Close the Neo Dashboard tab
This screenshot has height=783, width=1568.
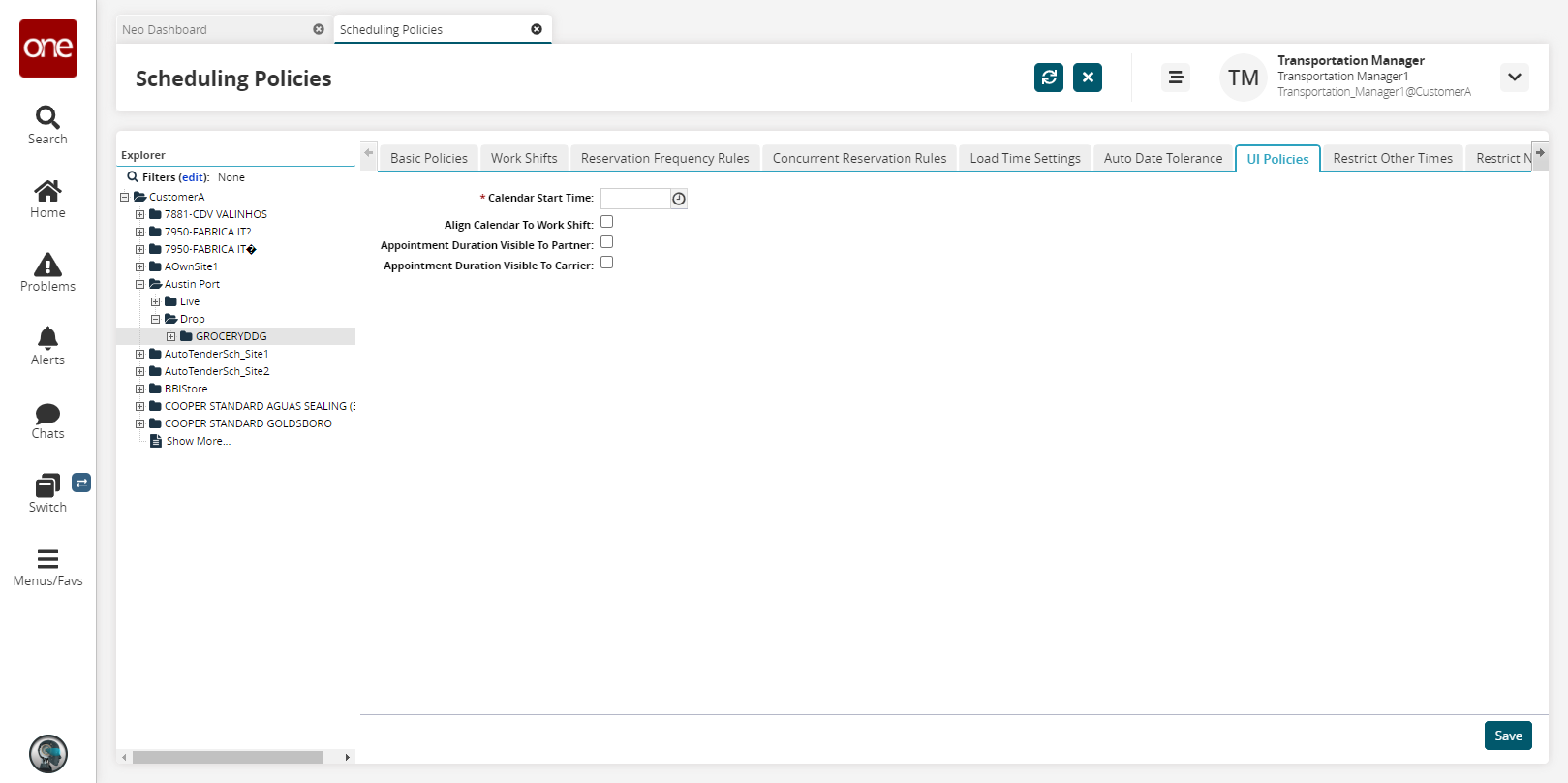coord(319,29)
